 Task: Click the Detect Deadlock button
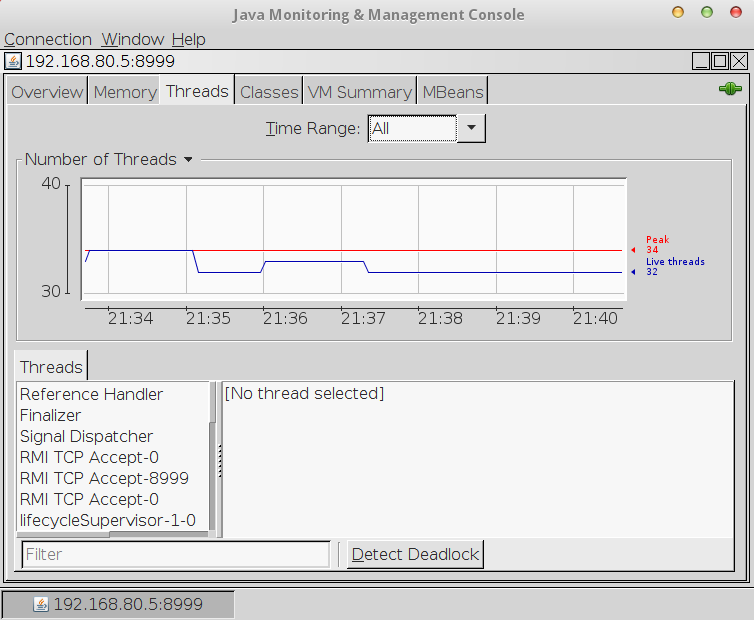tap(415, 555)
